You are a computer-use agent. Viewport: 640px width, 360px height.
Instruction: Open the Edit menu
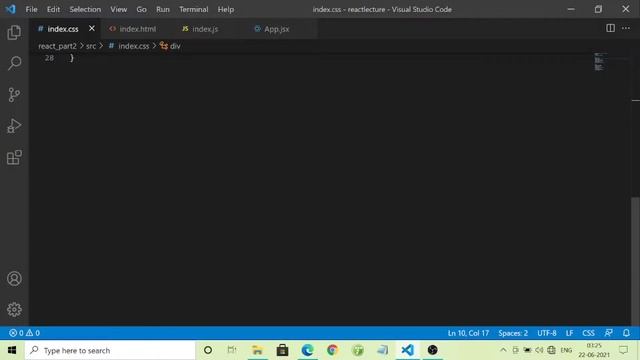pos(53,9)
